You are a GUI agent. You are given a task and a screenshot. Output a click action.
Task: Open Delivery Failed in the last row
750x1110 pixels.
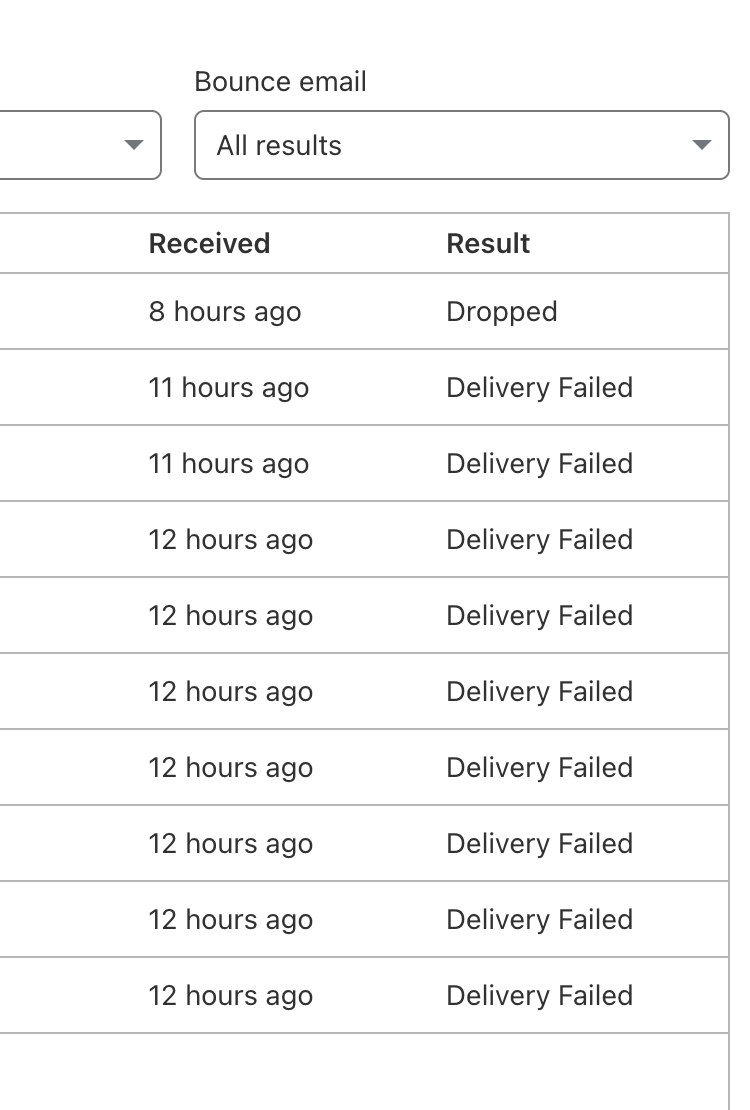point(539,995)
